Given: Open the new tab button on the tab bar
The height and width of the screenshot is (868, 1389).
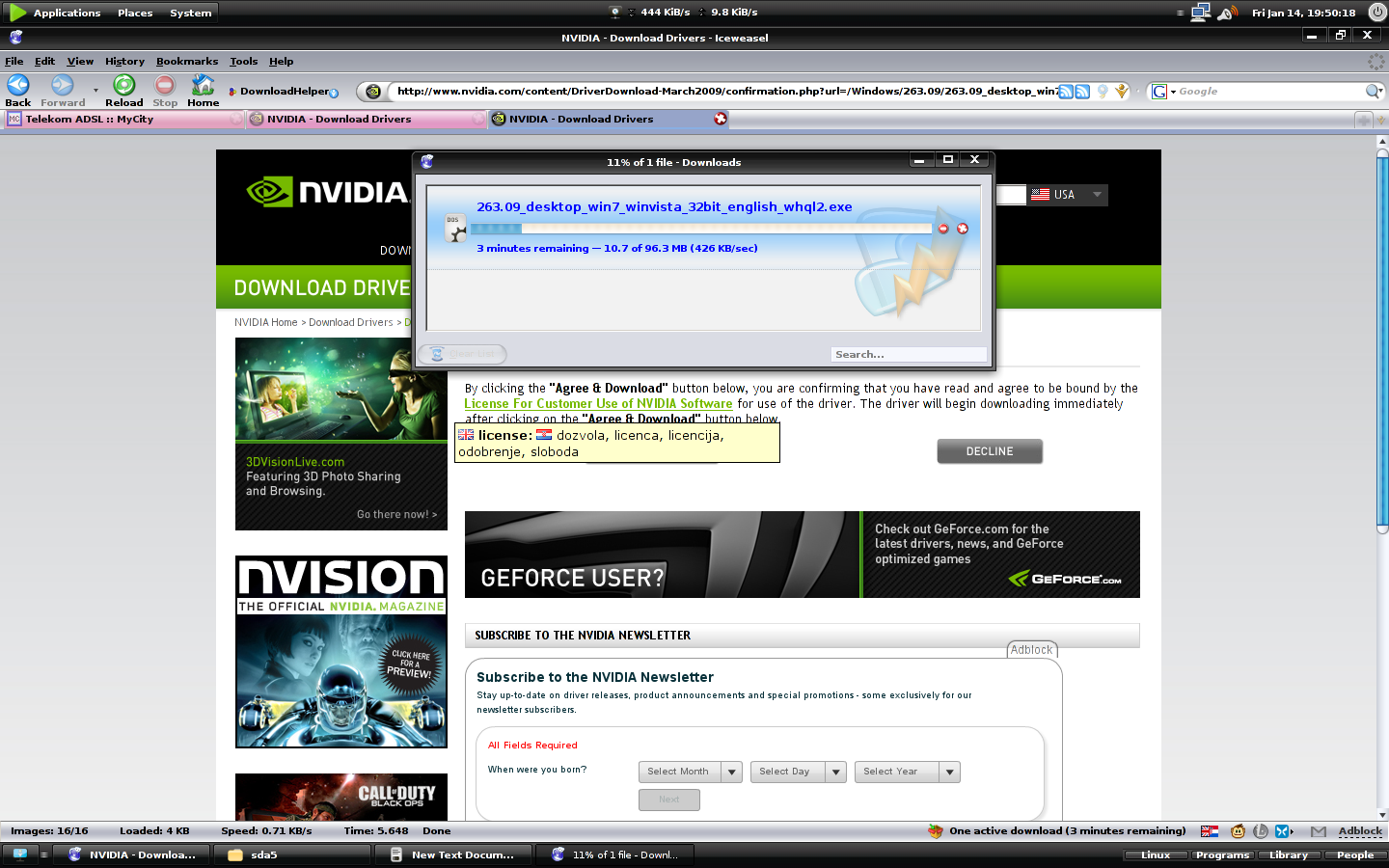Looking at the screenshot, I should coord(1363,120).
